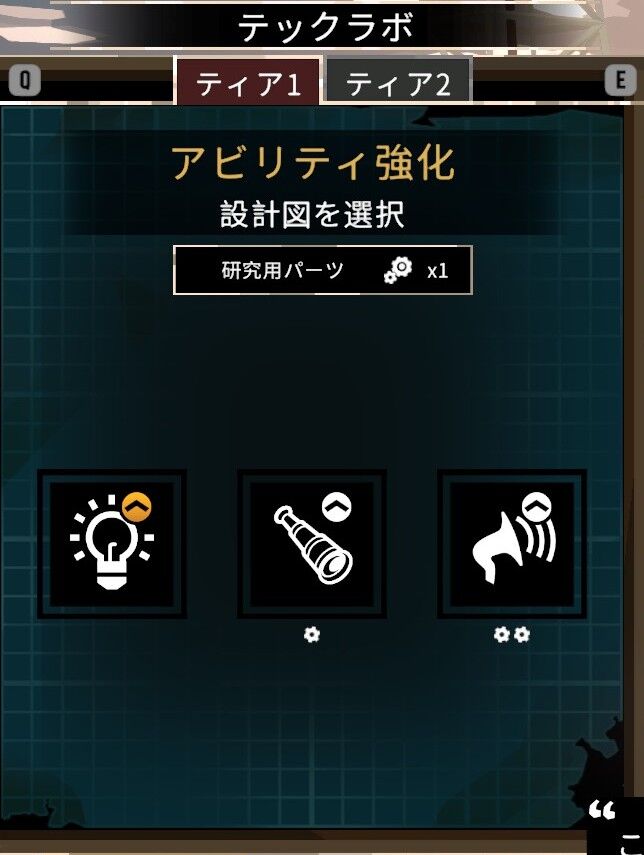
Task: Switch to the ティア2 tab
Action: pyautogui.click(x=398, y=82)
